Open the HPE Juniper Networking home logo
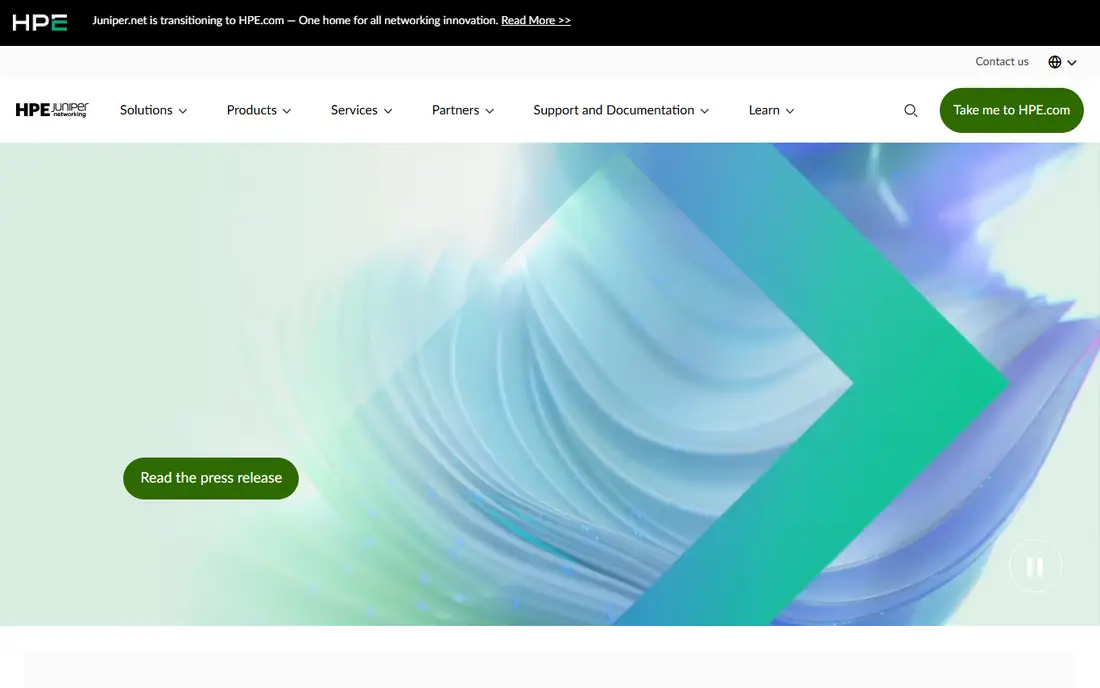This screenshot has height=688, width=1100. tap(52, 109)
